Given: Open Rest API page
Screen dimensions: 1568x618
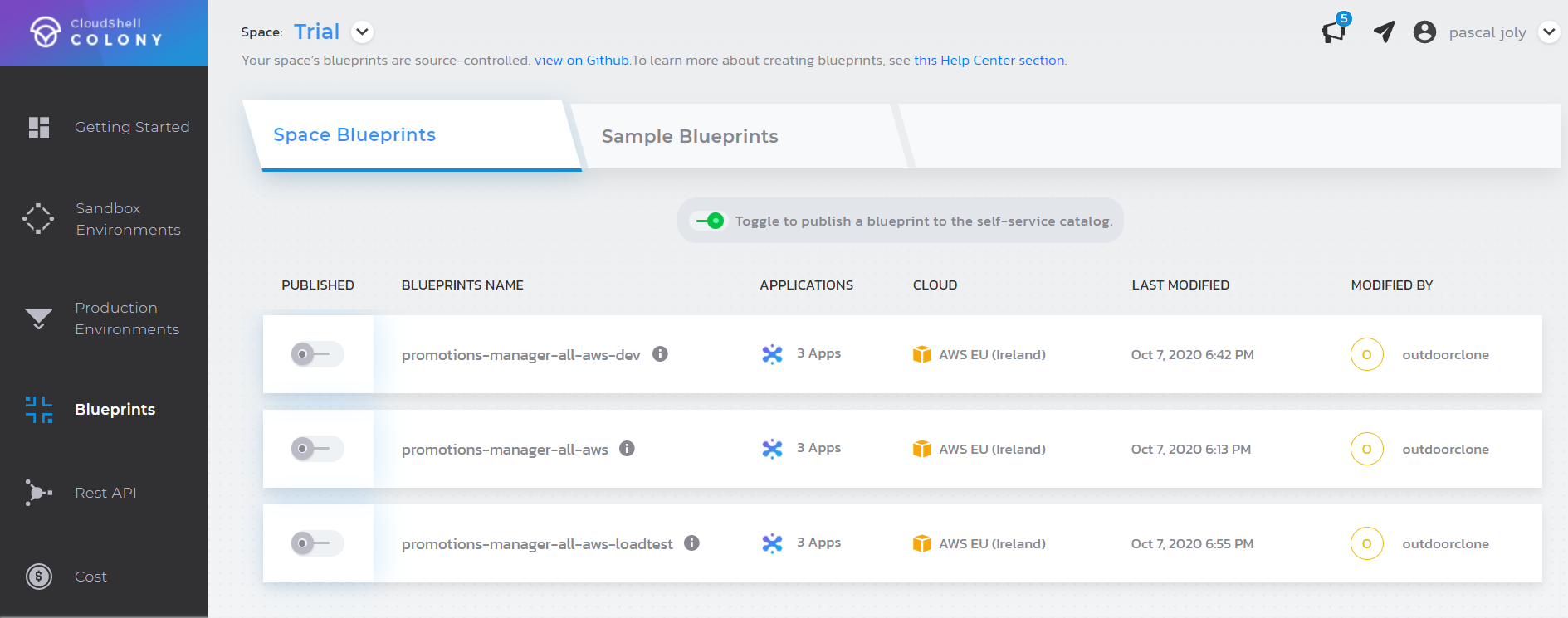Looking at the screenshot, I should click(x=105, y=493).
